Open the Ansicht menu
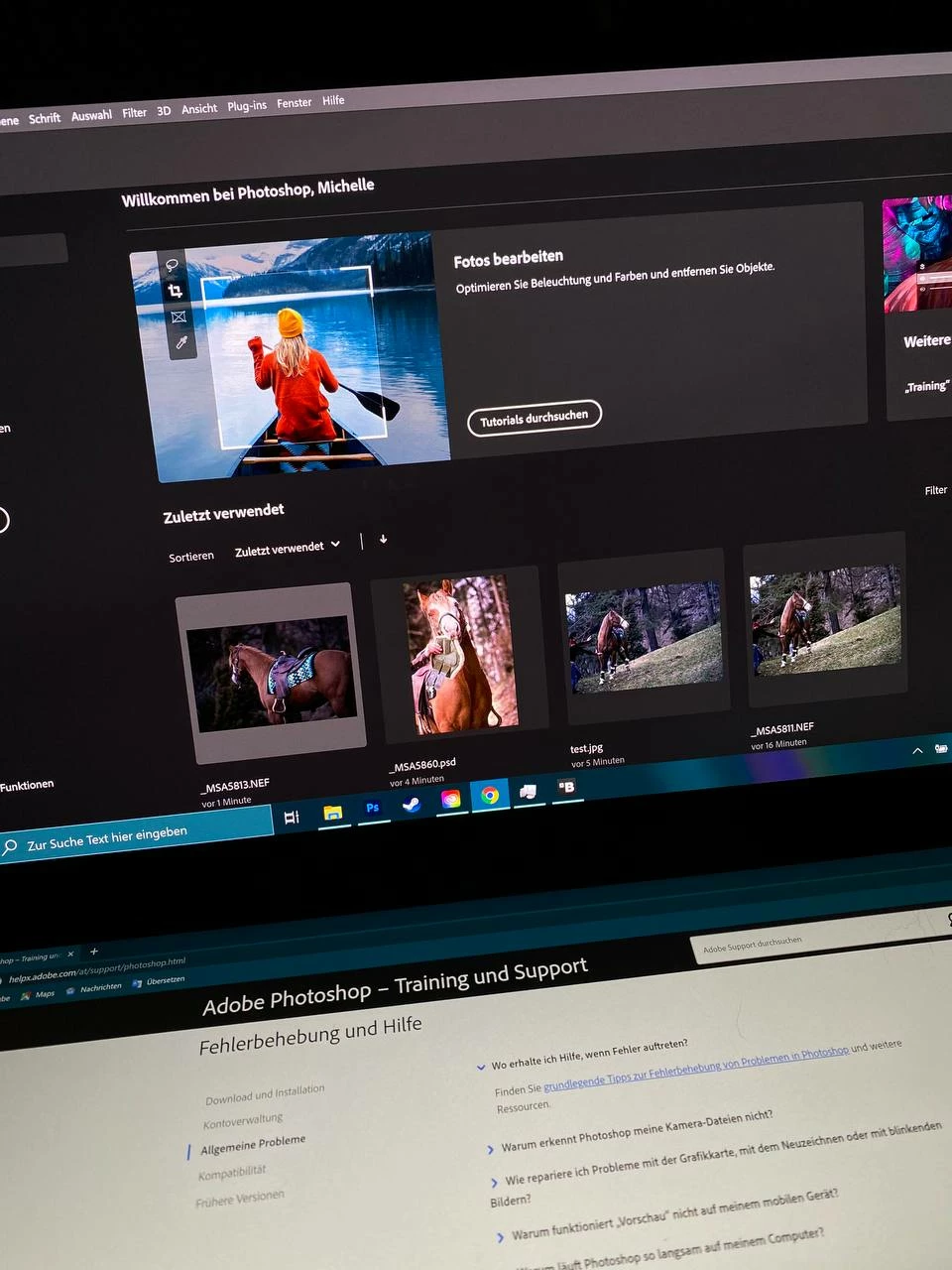The width and height of the screenshot is (952, 1270). 199,109
